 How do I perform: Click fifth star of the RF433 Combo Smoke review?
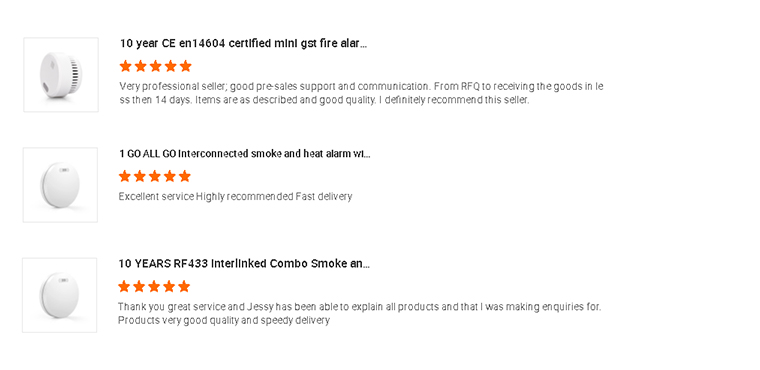[184, 286]
